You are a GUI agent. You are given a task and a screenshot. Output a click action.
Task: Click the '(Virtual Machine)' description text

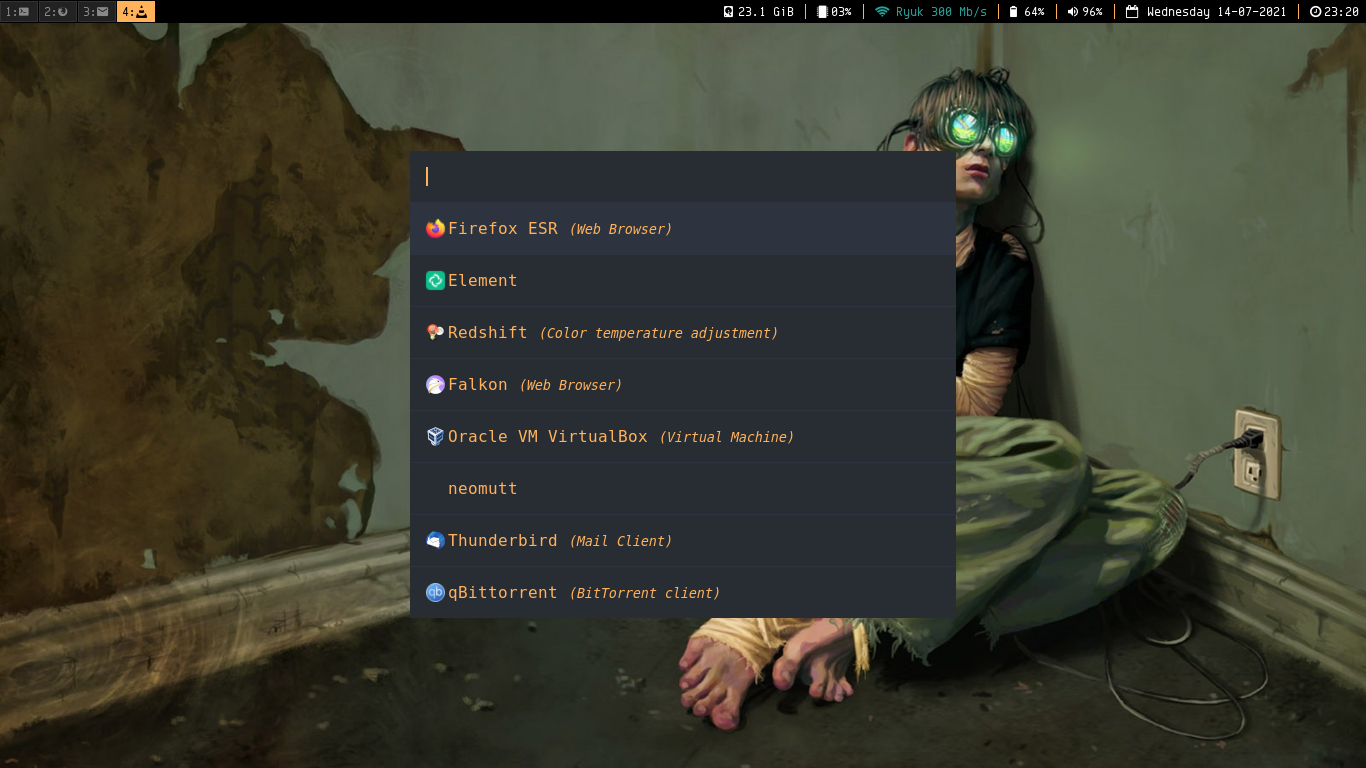click(727, 437)
